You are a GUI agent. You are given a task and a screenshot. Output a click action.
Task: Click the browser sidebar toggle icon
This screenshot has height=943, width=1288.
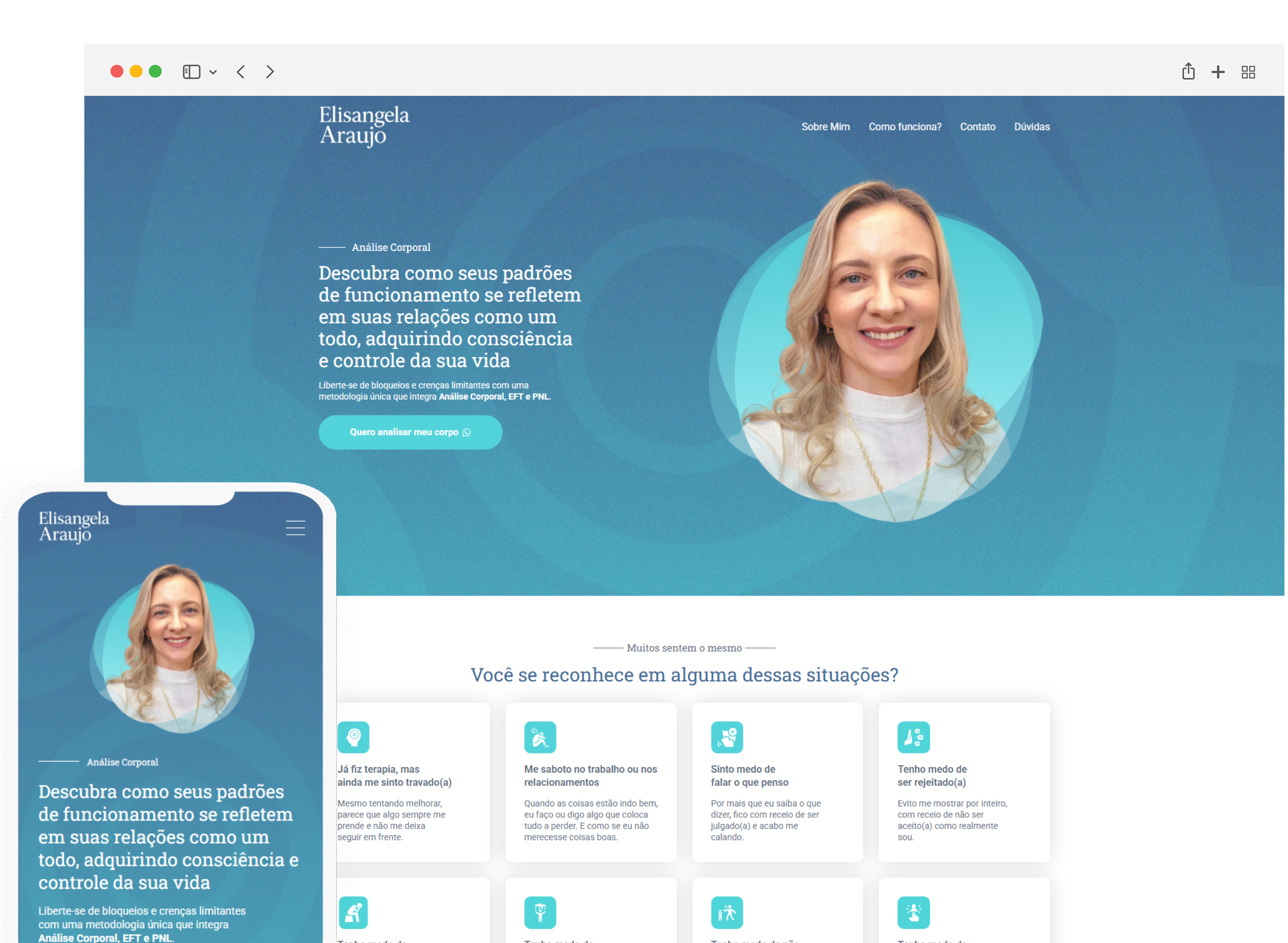191,72
